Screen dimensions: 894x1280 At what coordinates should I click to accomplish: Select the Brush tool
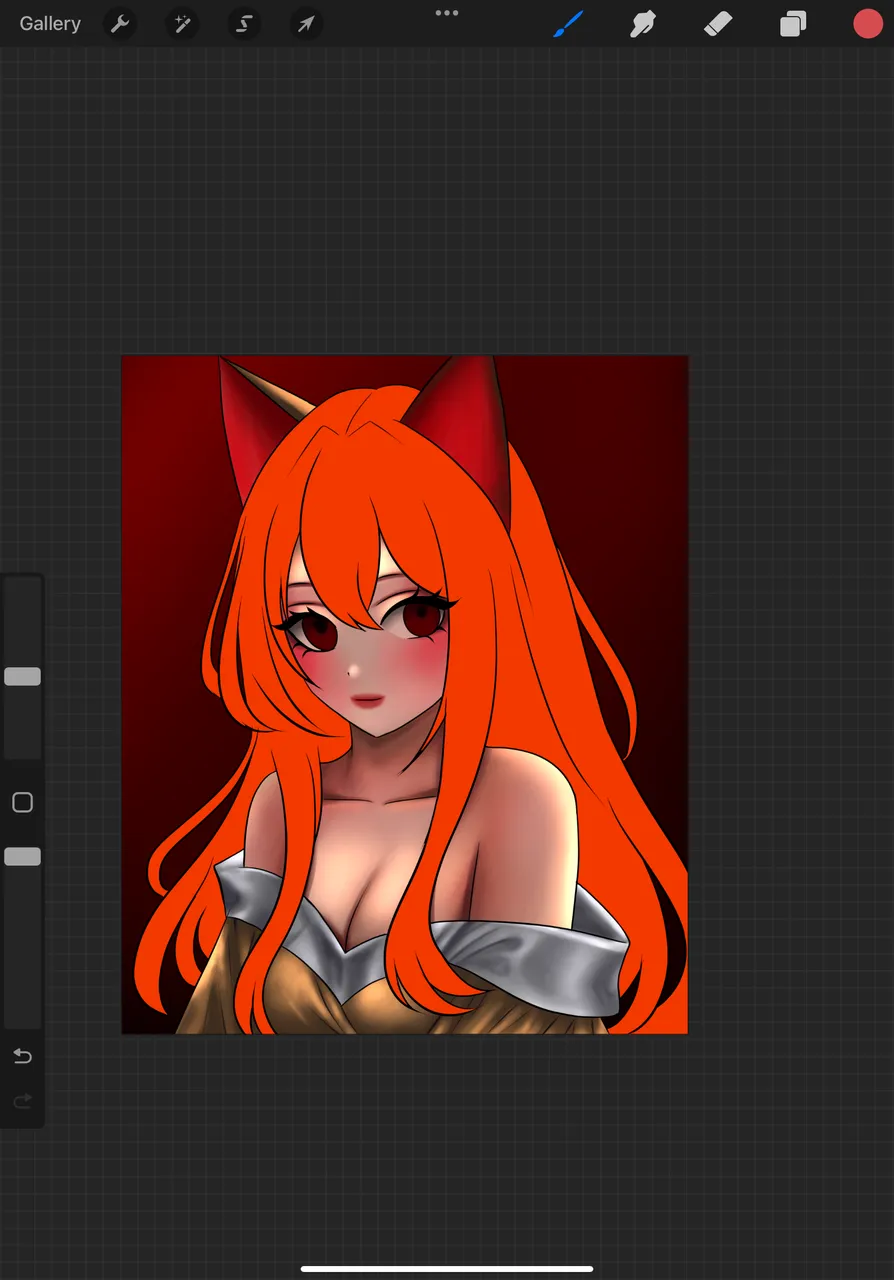click(568, 23)
